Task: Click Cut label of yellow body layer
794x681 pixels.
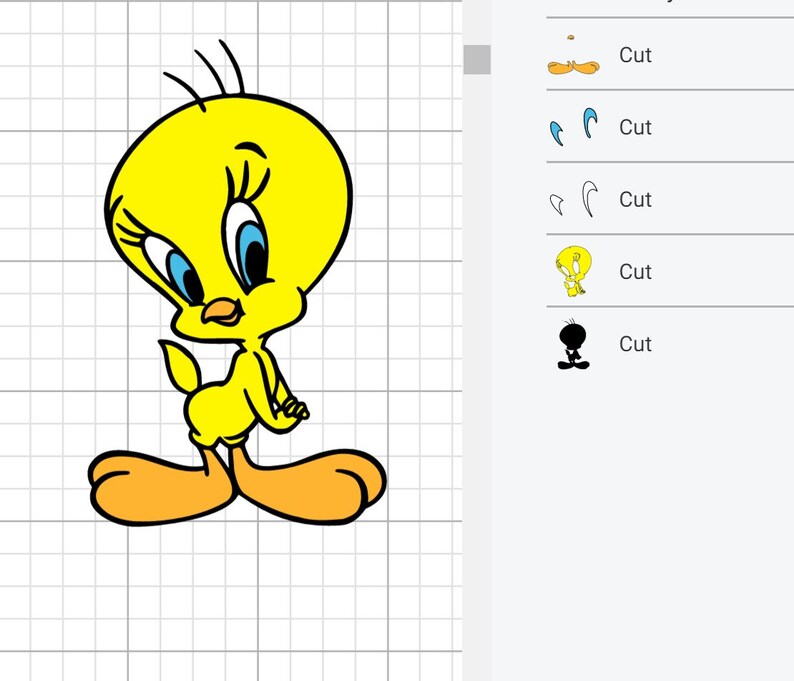Action: pyautogui.click(x=635, y=272)
